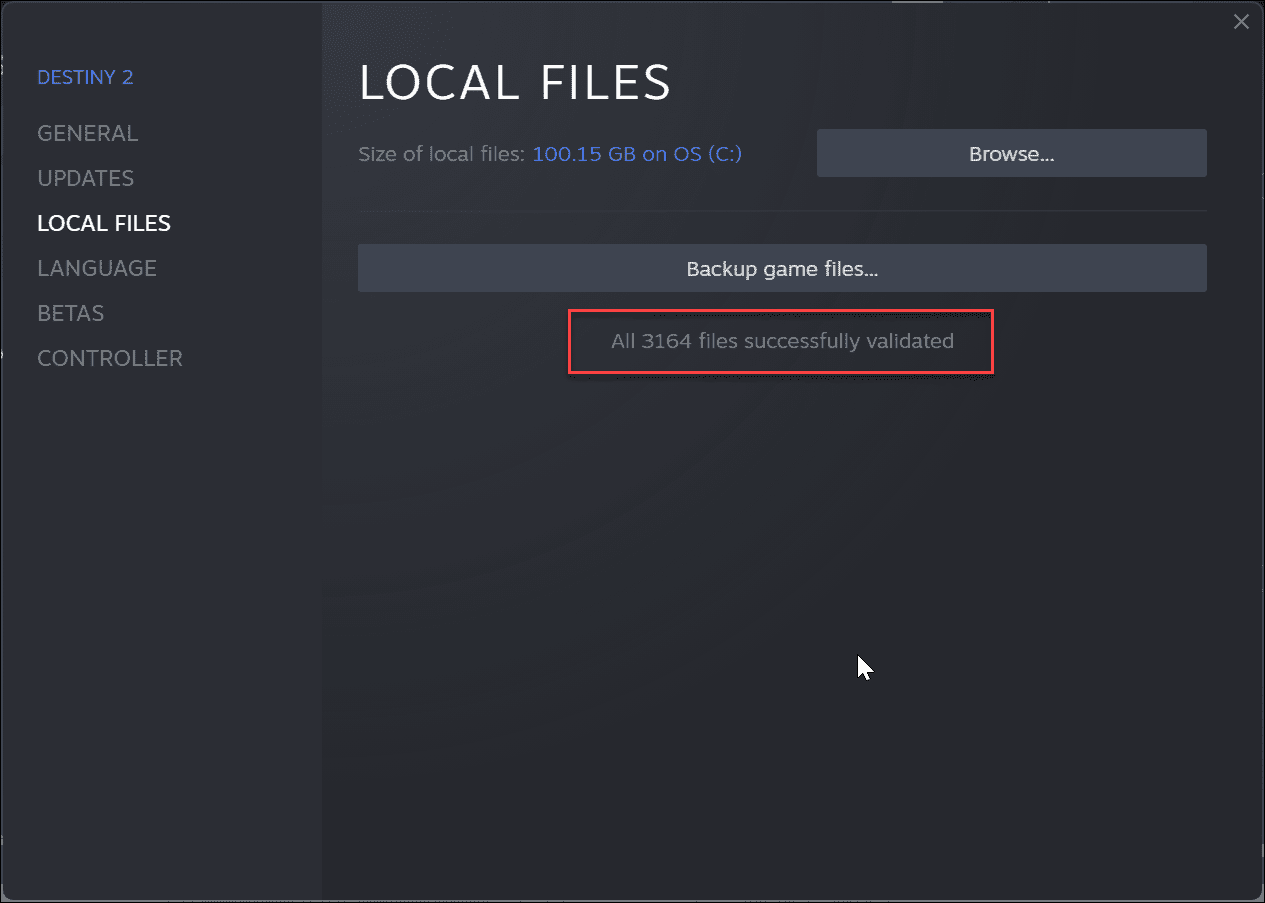
Task: Click the highlighted validation status box
Action: [x=781, y=341]
